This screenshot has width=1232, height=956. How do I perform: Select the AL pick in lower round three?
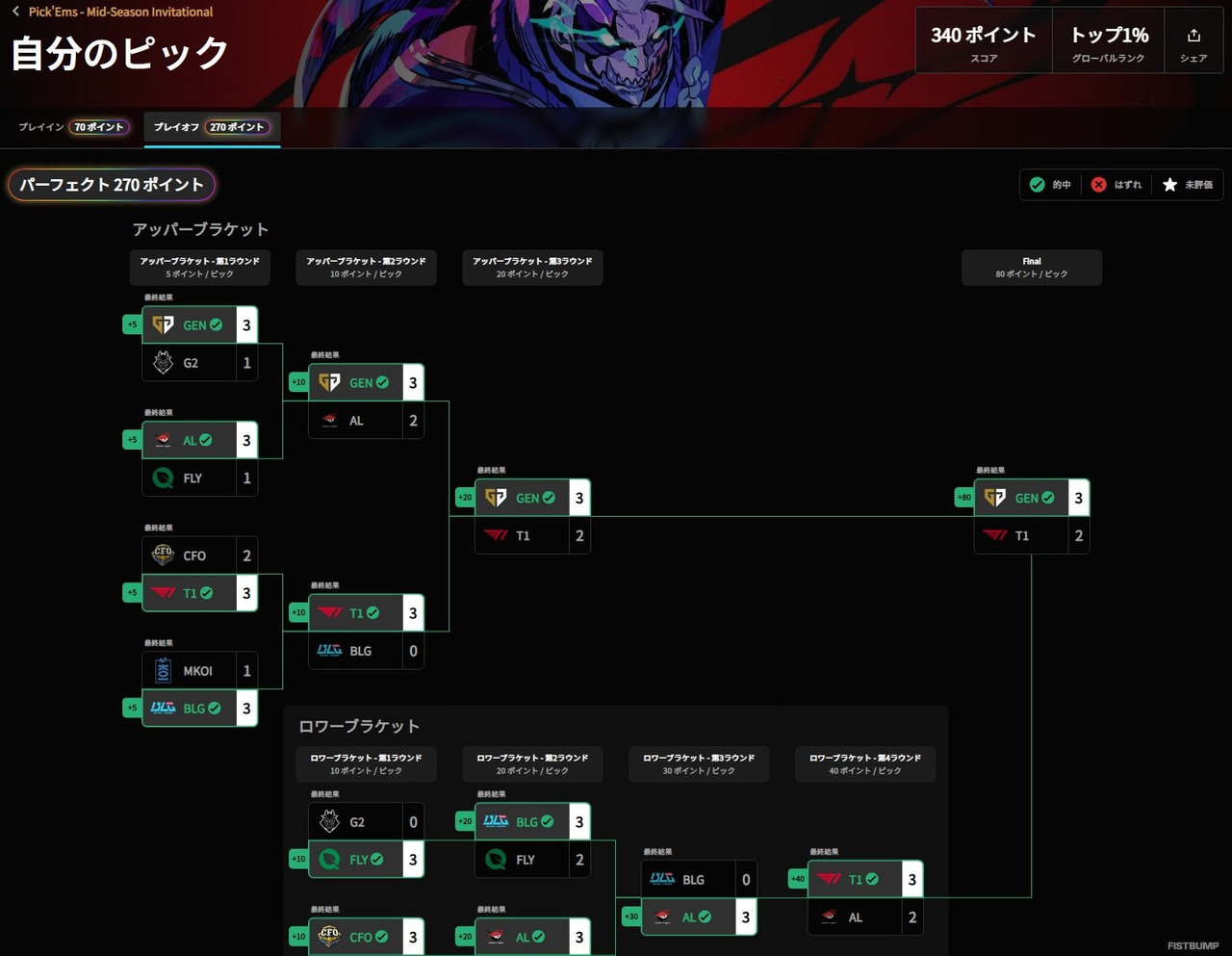click(x=698, y=917)
